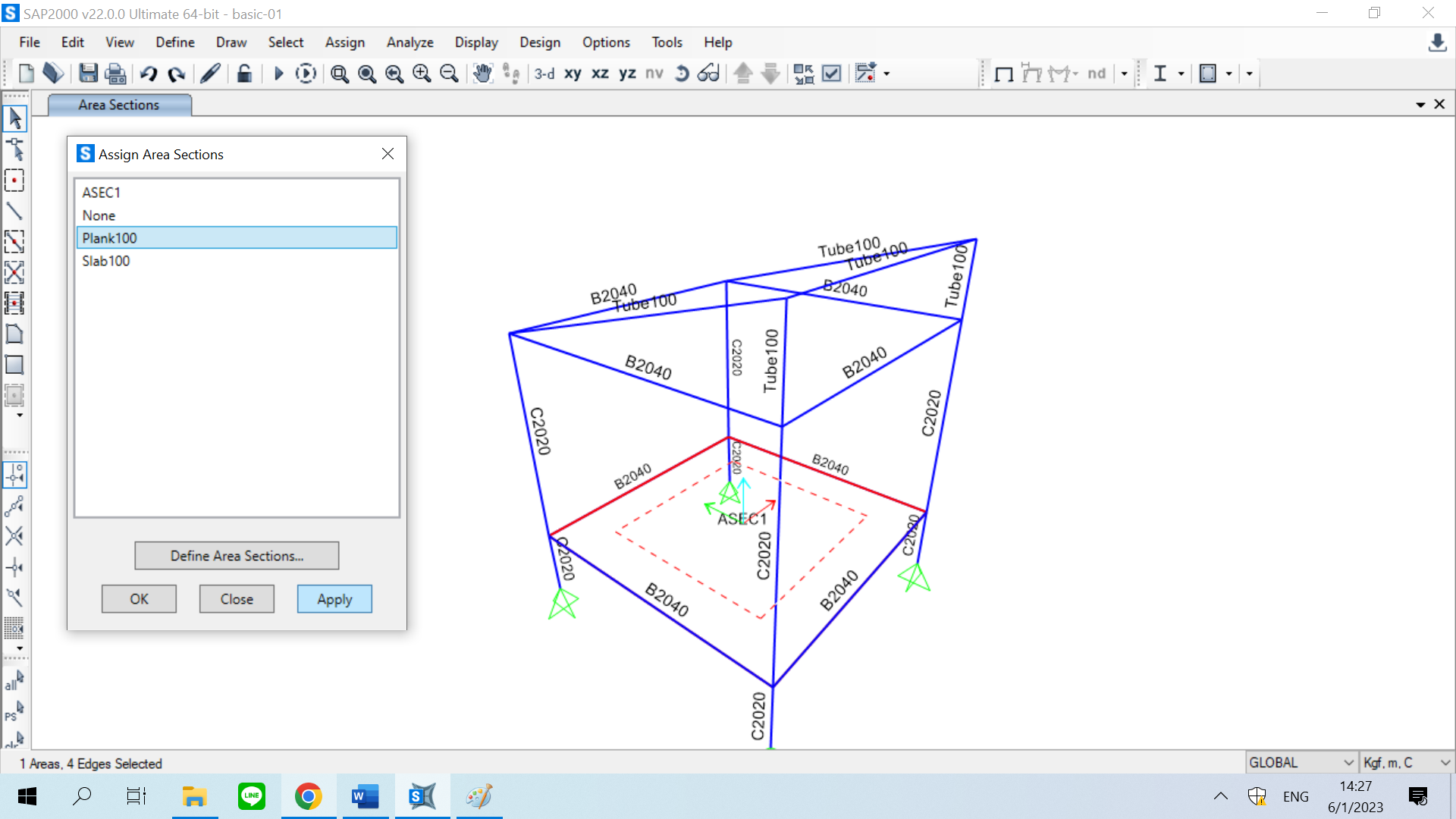
Task: Select the Pan hand tool
Action: point(482,74)
